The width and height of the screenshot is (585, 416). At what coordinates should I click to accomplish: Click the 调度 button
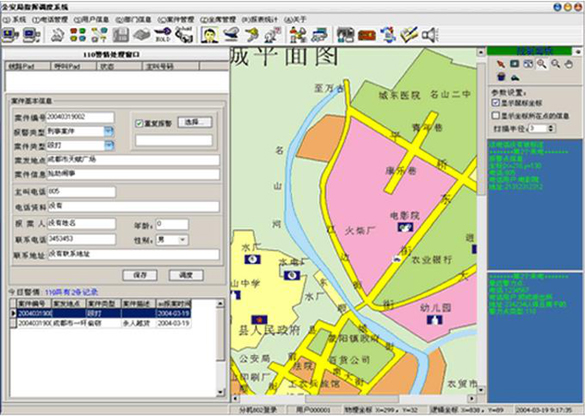[x=186, y=275]
